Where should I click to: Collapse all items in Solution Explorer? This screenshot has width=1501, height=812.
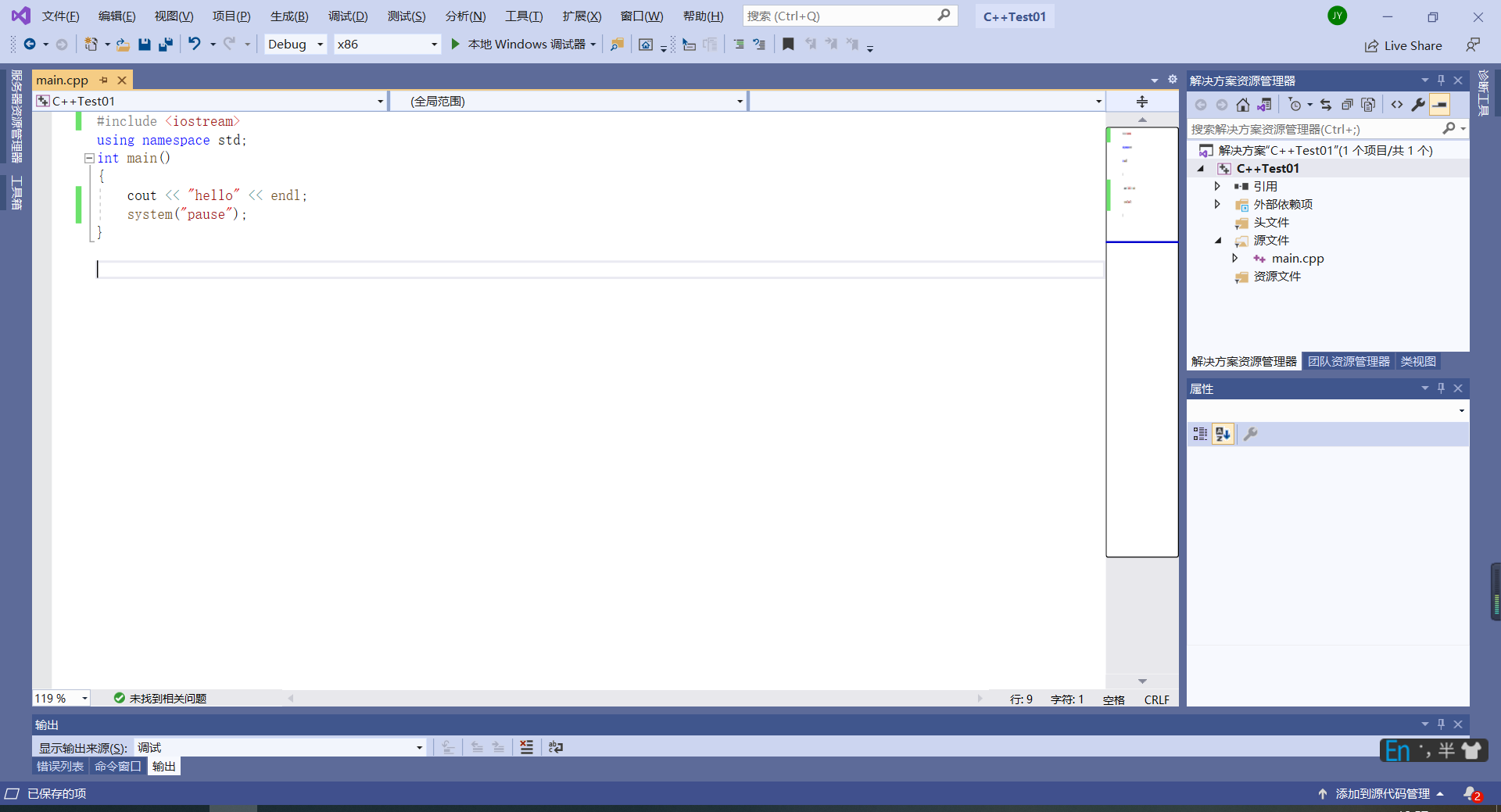click(1347, 105)
